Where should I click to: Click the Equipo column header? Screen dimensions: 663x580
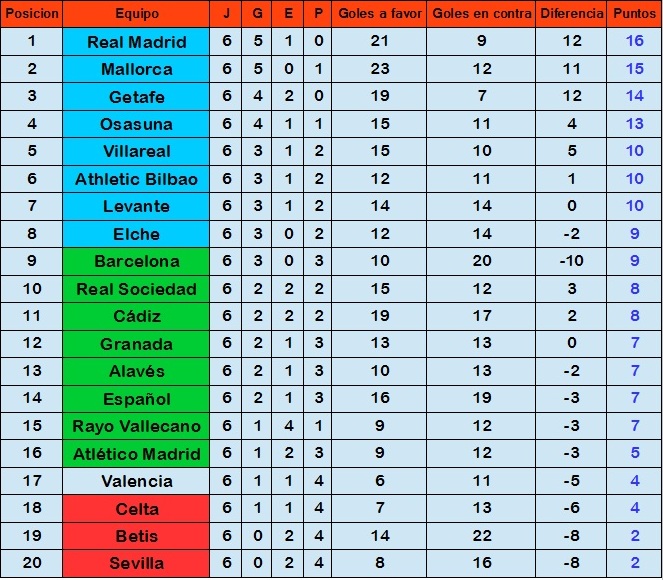136,14
